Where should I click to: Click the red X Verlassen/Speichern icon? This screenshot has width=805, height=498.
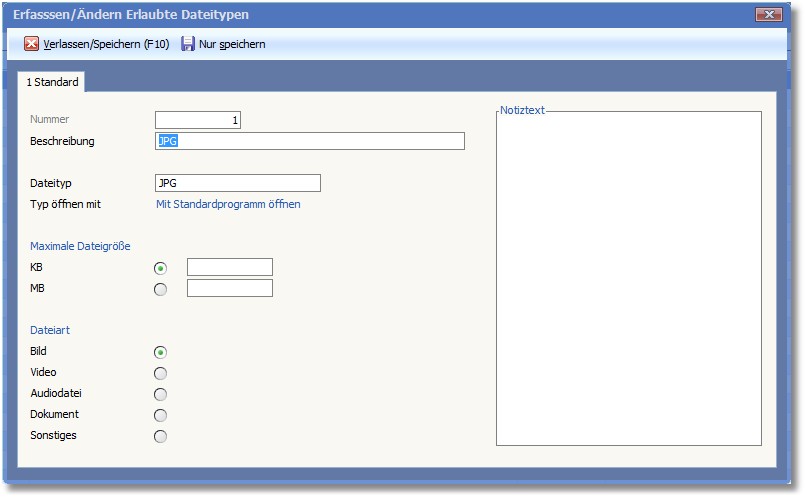pos(31,44)
